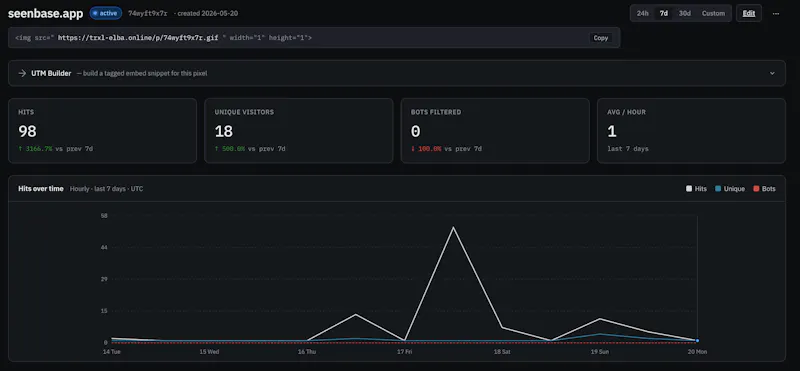Toggle the Unique series in legend
The image size is (800, 371).
pos(730,189)
